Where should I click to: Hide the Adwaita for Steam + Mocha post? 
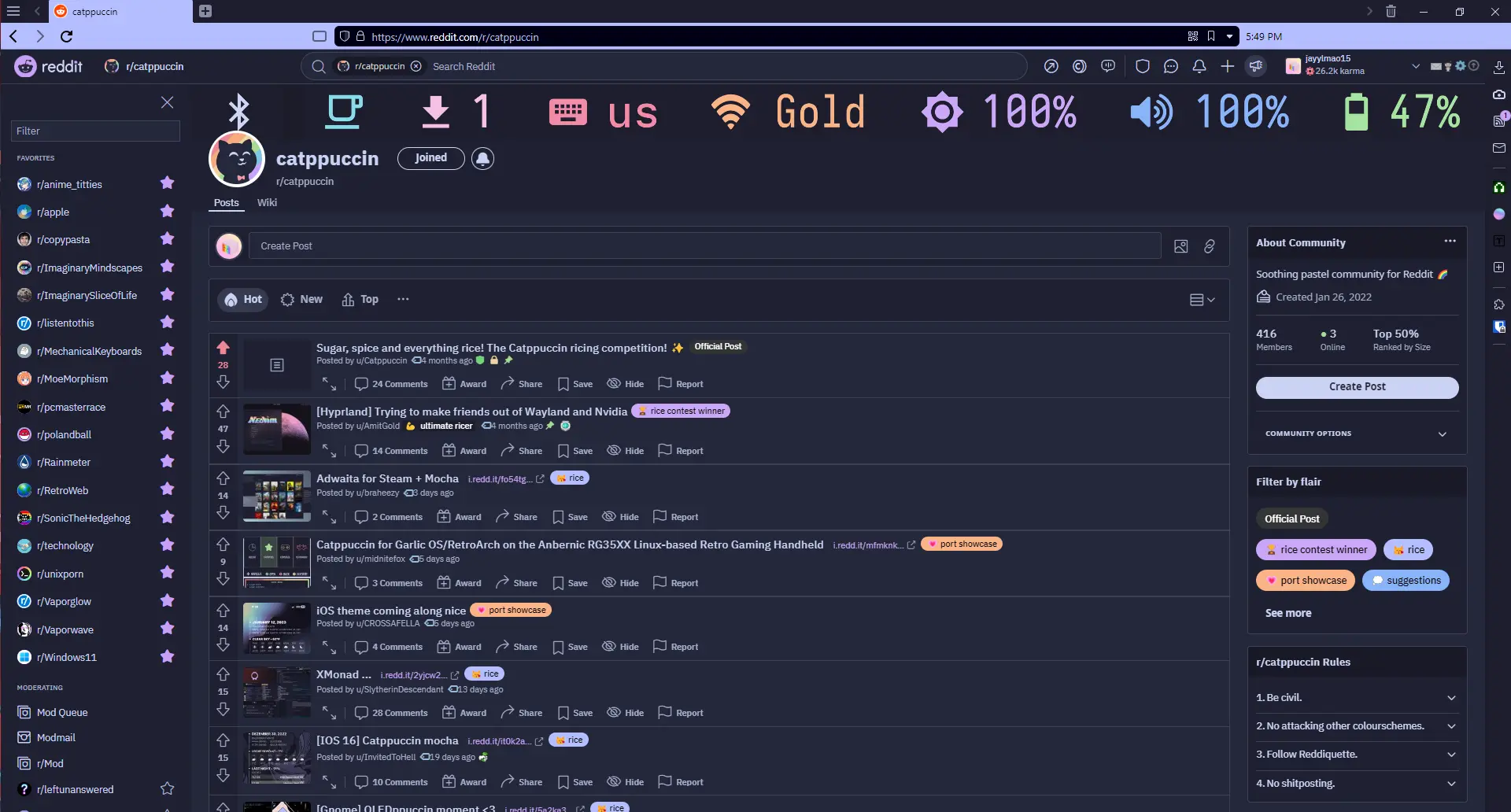point(620,517)
